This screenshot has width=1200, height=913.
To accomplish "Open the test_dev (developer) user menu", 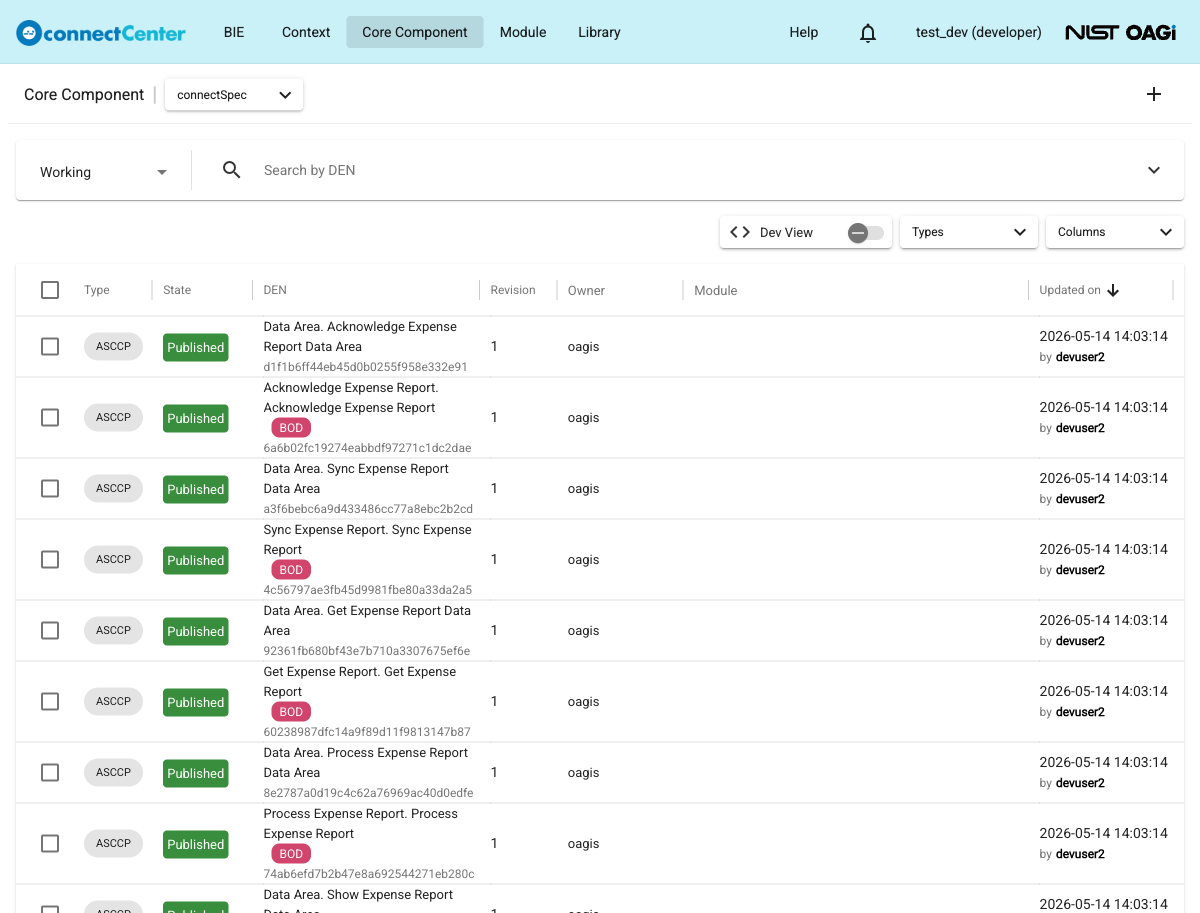I will coord(979,32).
